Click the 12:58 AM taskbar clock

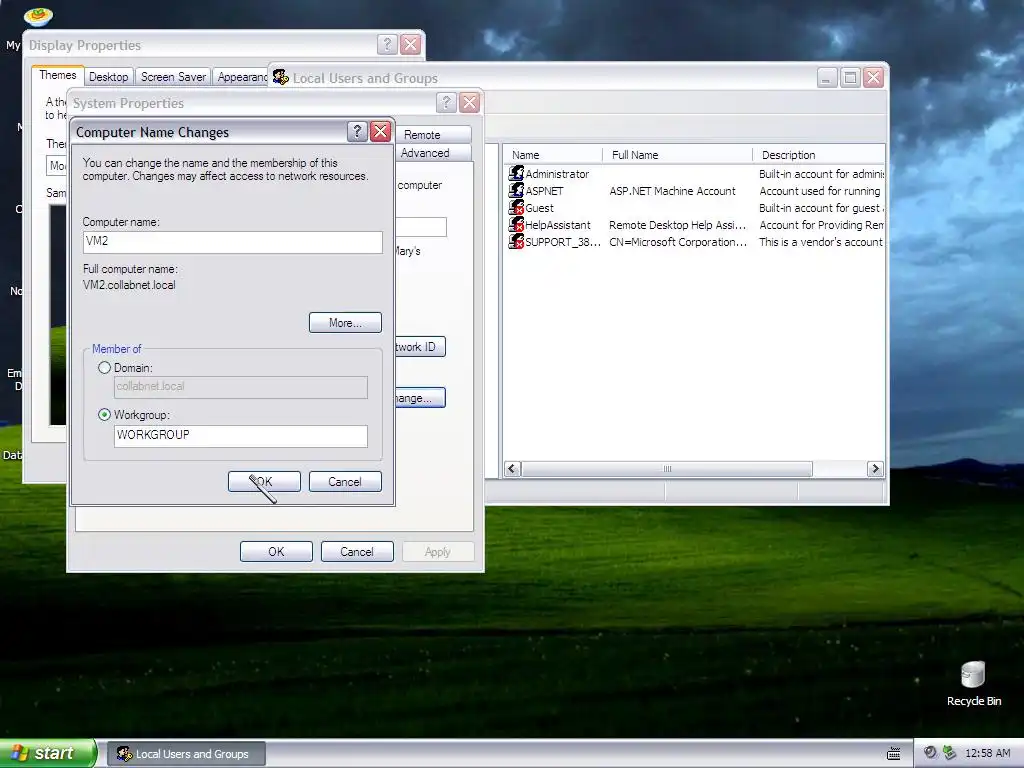coord(987,754)
